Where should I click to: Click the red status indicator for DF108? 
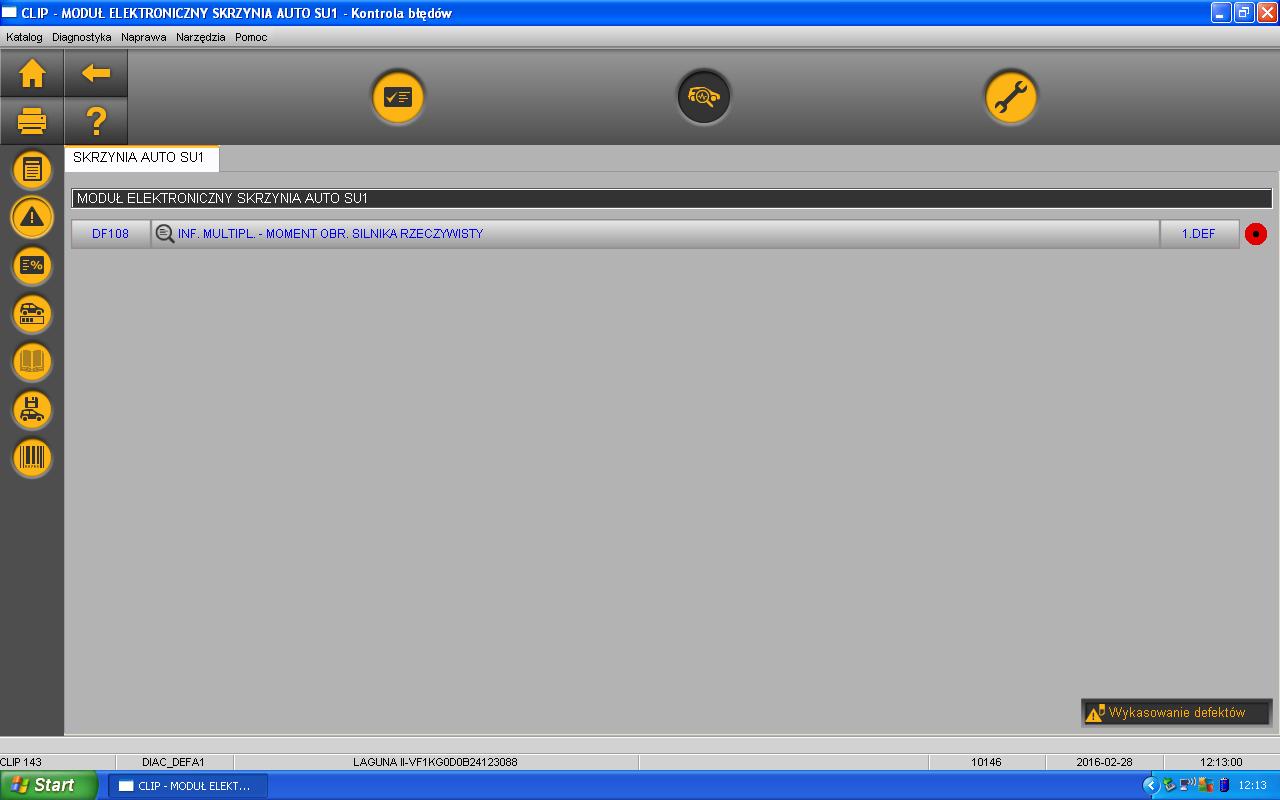(1255, 234)
